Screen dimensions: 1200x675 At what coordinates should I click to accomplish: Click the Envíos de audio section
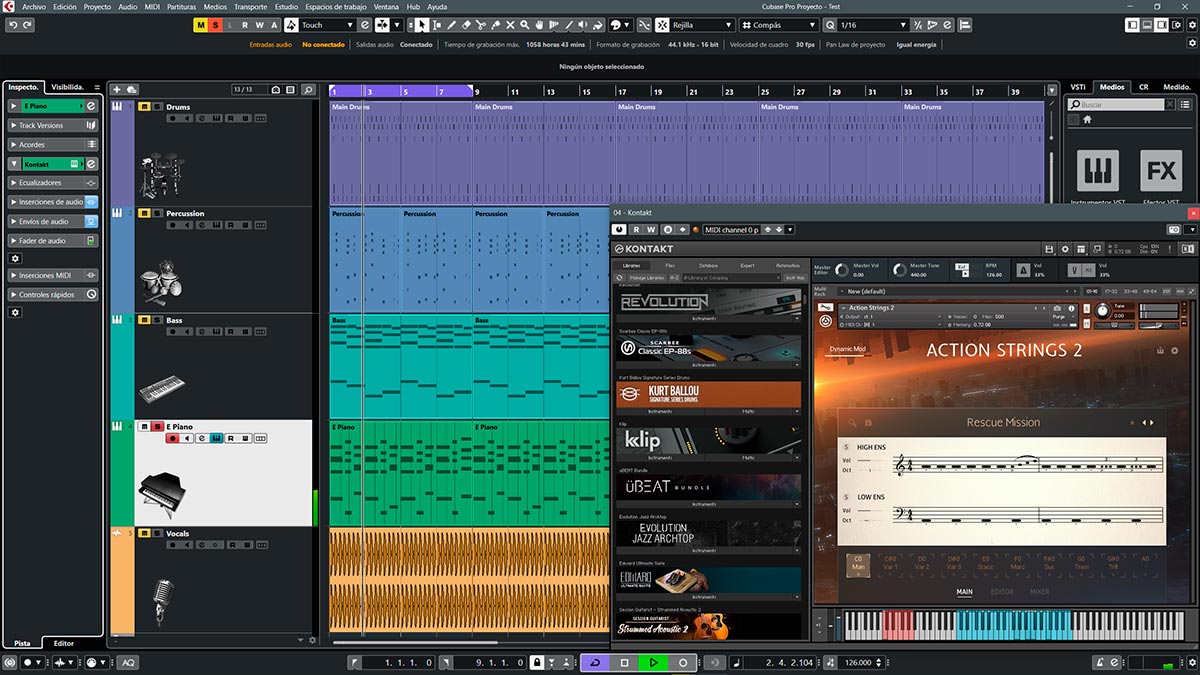(53, 221)
